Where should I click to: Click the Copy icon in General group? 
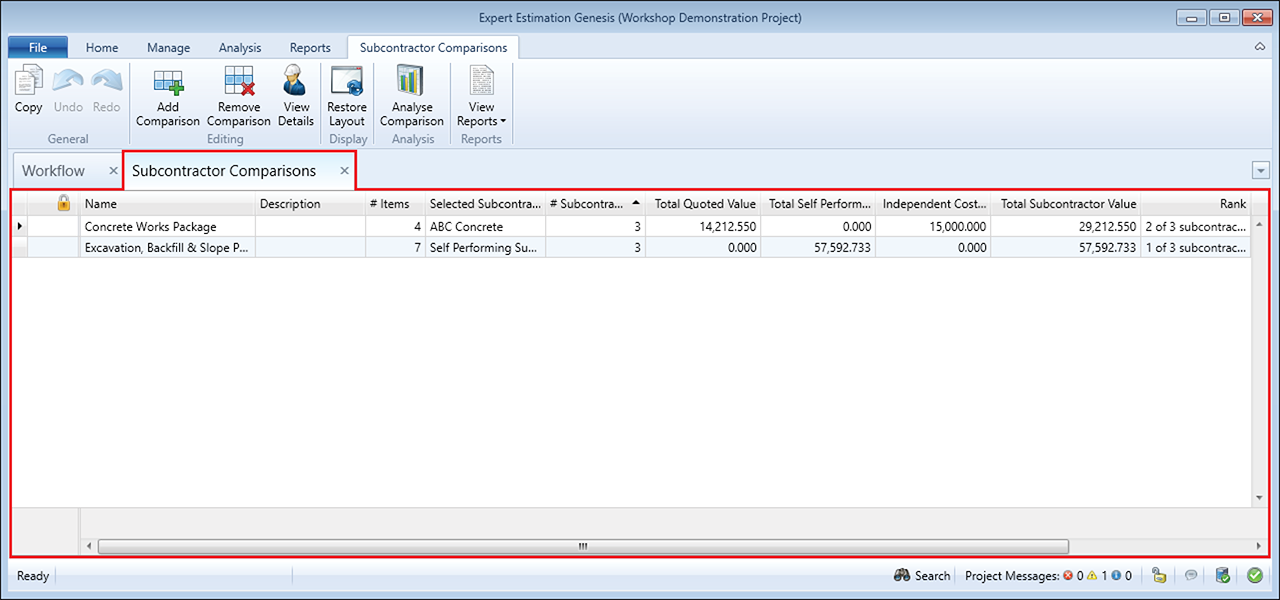(x=28, y=82)
